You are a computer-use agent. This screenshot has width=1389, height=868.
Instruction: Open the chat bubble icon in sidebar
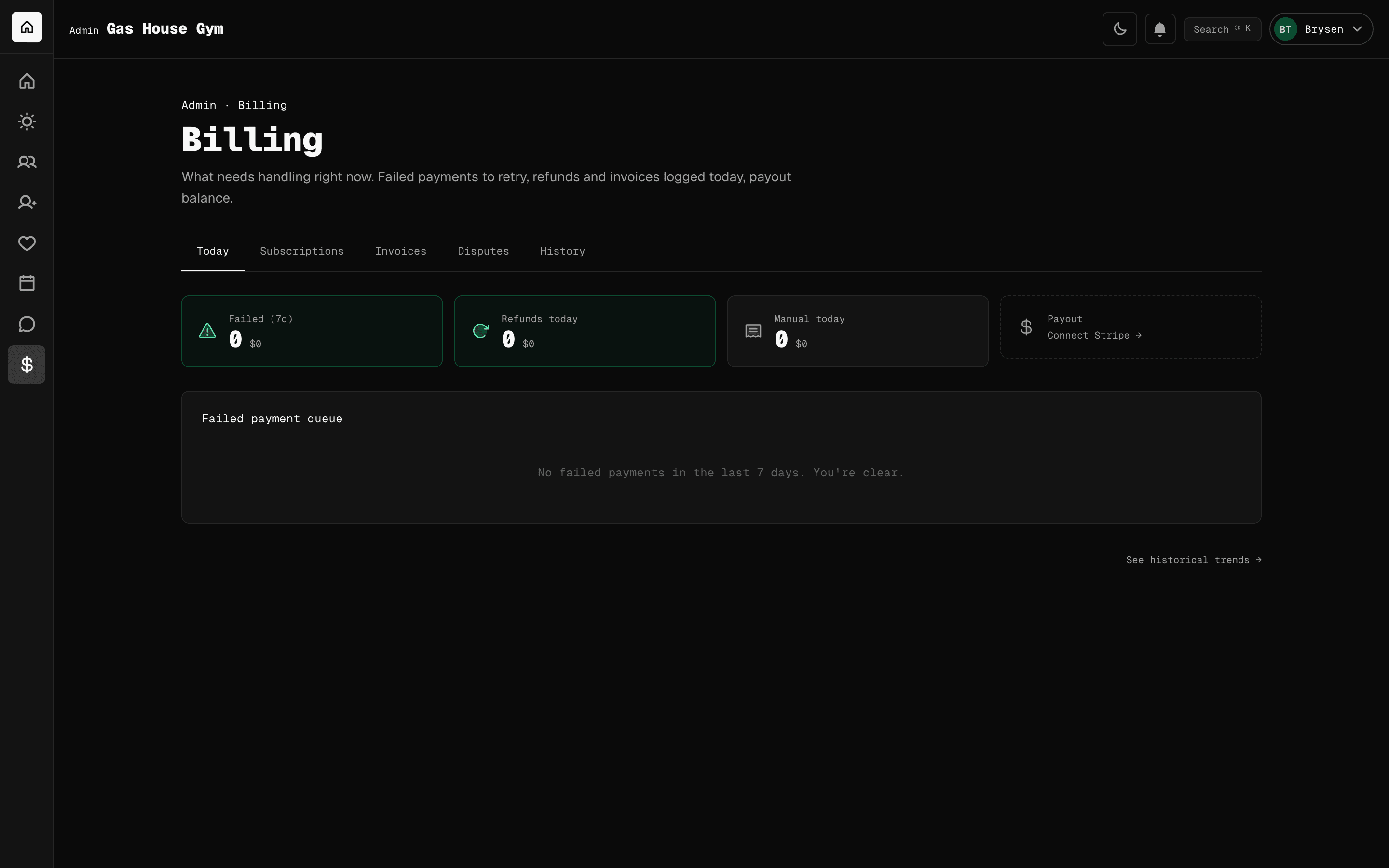pyautogui.click(x=27, y=325)
